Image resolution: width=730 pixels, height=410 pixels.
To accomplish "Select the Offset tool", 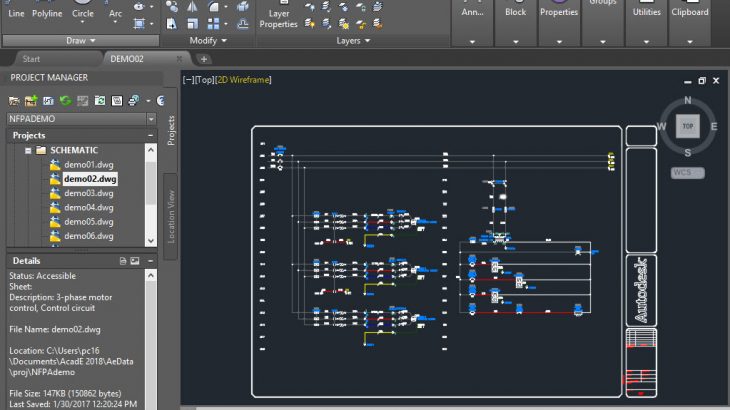I will [243, 24].
